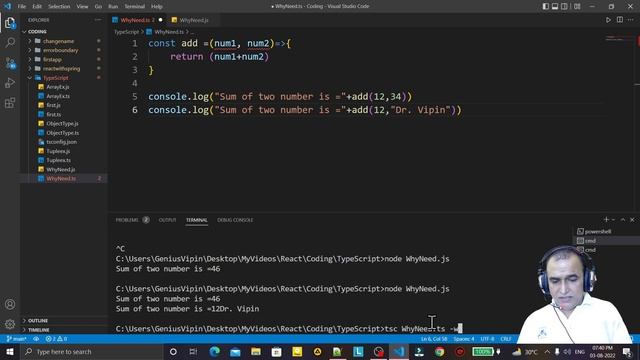The height and width of the screenshot is (360, 640).
Task: Click the Run Code play icon
Action: (608, 20)
